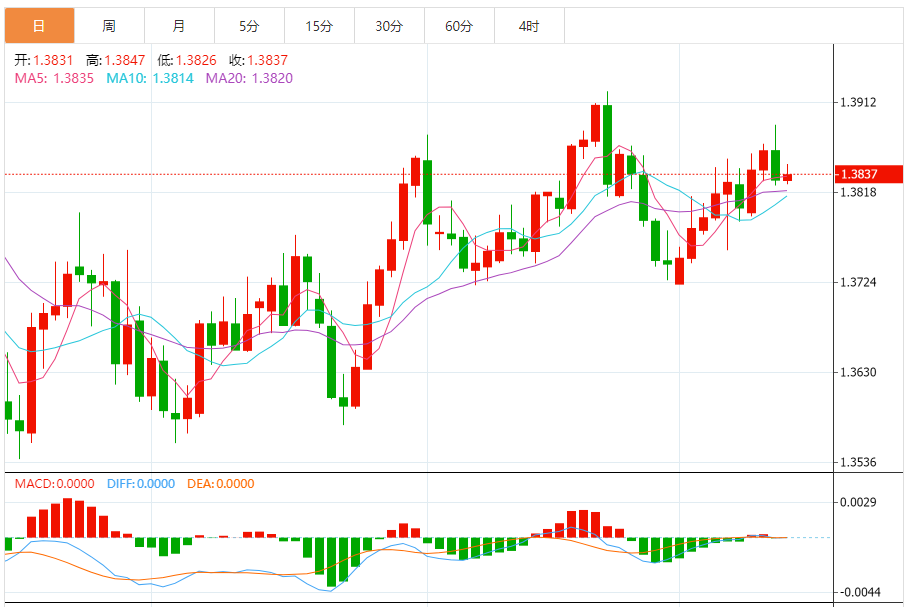Click the MA20: 1.3820 indicator label
The height and width of the screenshot is (607, 909).
point(249,78)
